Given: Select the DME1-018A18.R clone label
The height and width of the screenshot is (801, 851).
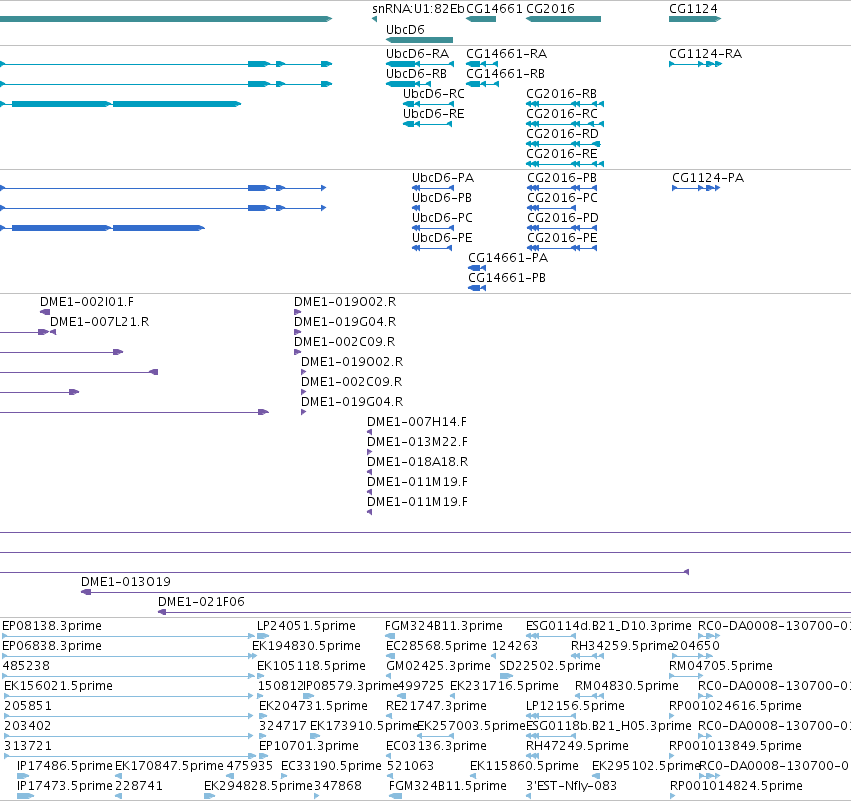Looking at the screenshot, I should pos(417,462).
